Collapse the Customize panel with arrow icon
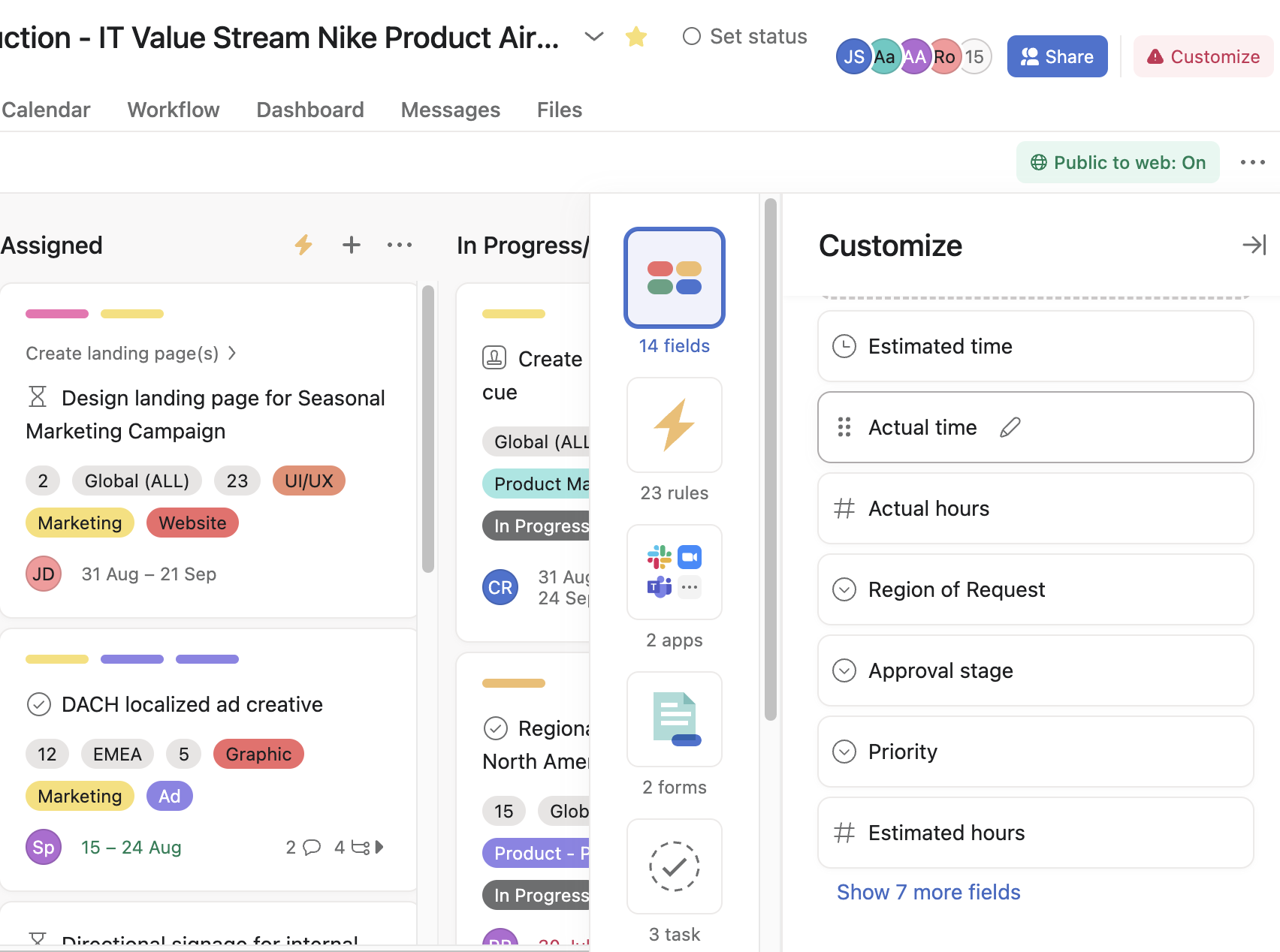The width and height of the screenshot is (1280, 952). (1254, 245)
